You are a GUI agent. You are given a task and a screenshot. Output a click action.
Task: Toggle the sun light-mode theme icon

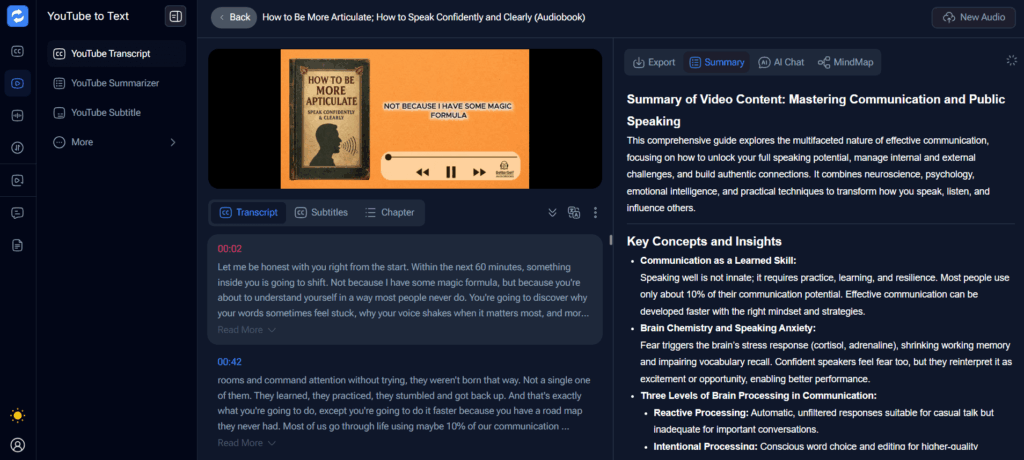coord(18,416)
